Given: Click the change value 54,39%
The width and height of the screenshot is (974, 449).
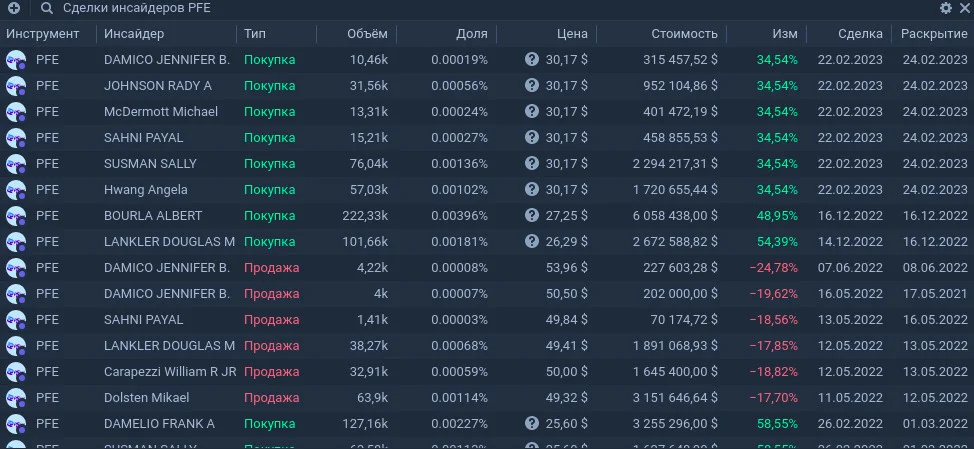Looking at the screenshot, I should point(777,242).
